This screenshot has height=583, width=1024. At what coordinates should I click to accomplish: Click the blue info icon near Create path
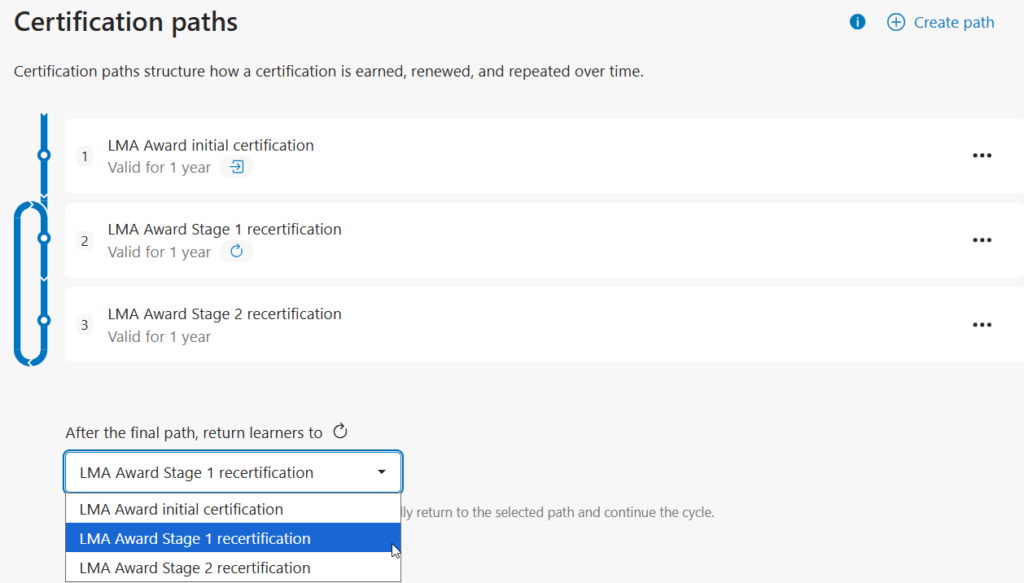tap(857, 22)
